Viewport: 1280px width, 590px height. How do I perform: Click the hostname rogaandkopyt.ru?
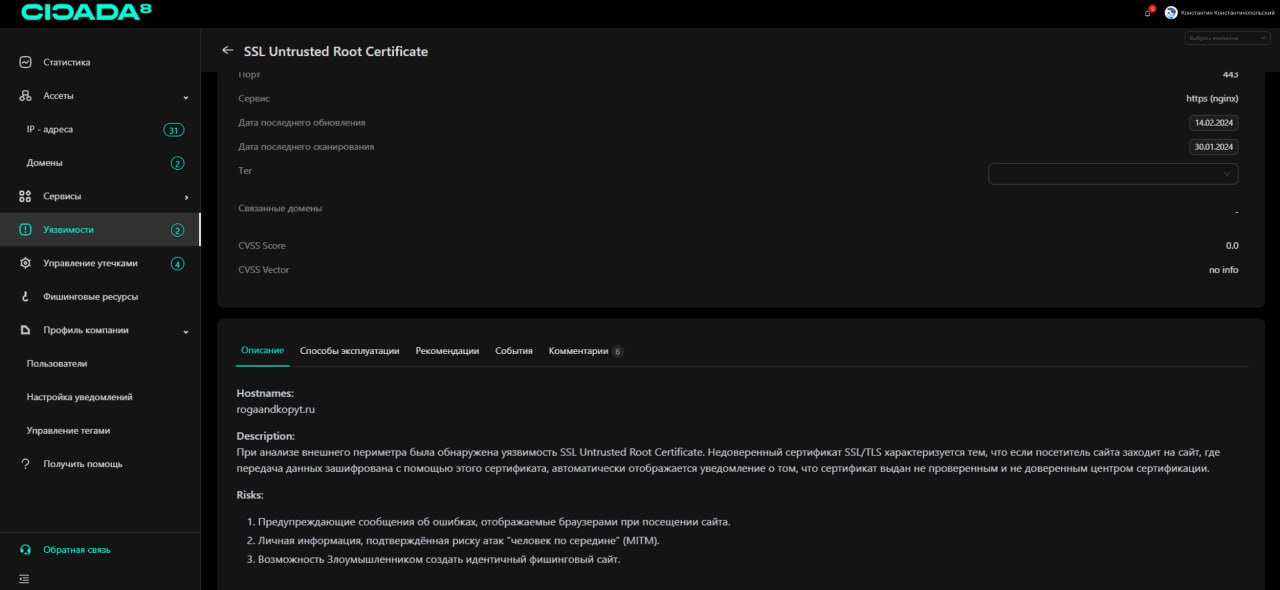(276, 409)
